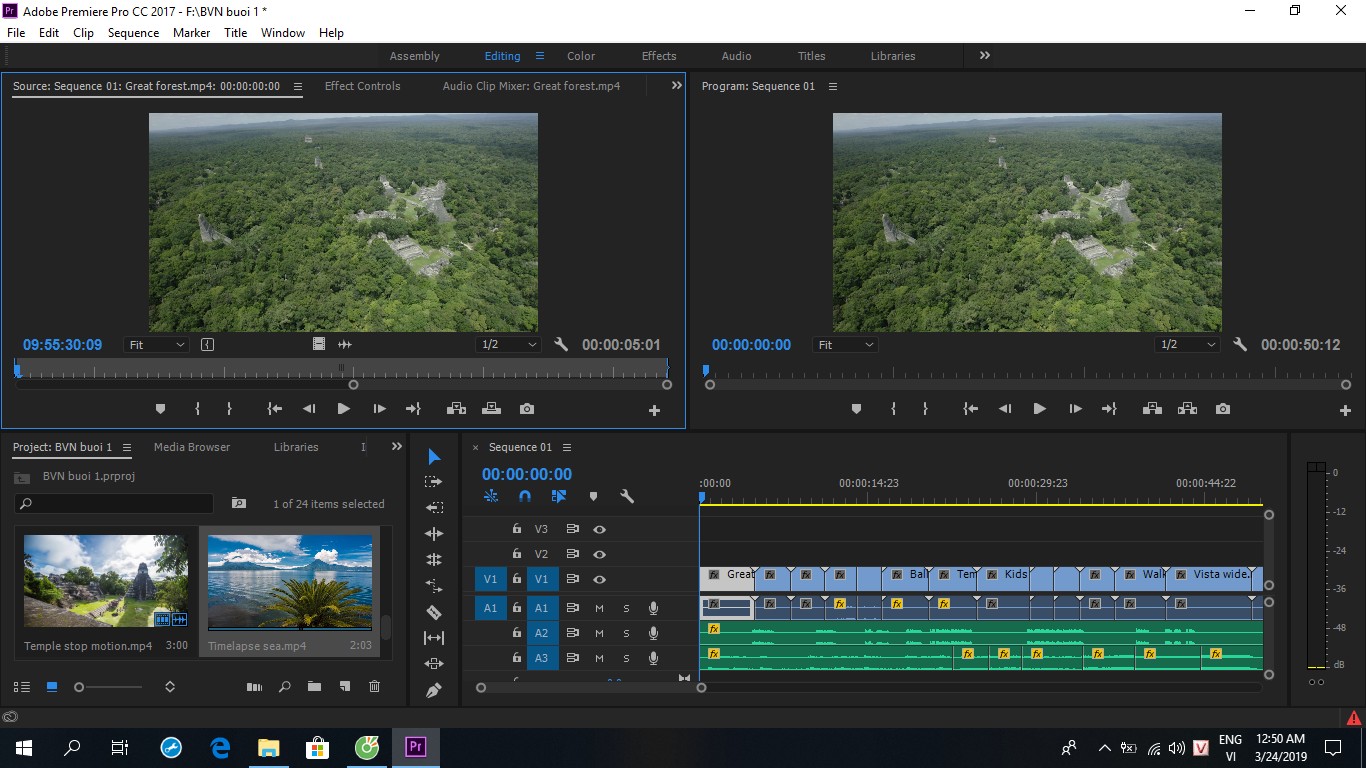Add a marker in the Sequence 01 timeline
Screen dimensions: 1366x768
click(x=593, y=496)
